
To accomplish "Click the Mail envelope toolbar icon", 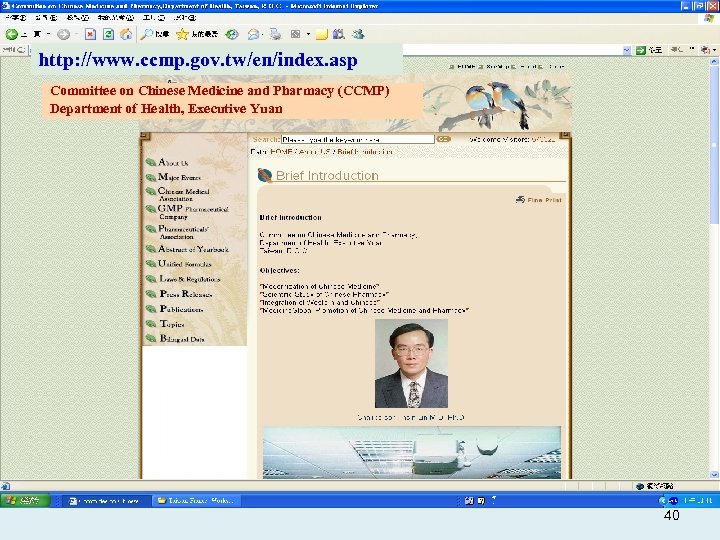I will pos(253,34).
